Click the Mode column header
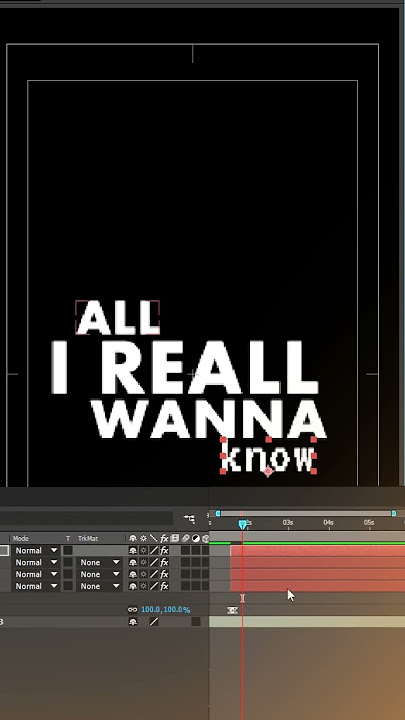Viewport: 405px width, 720px height. point(21,538)
